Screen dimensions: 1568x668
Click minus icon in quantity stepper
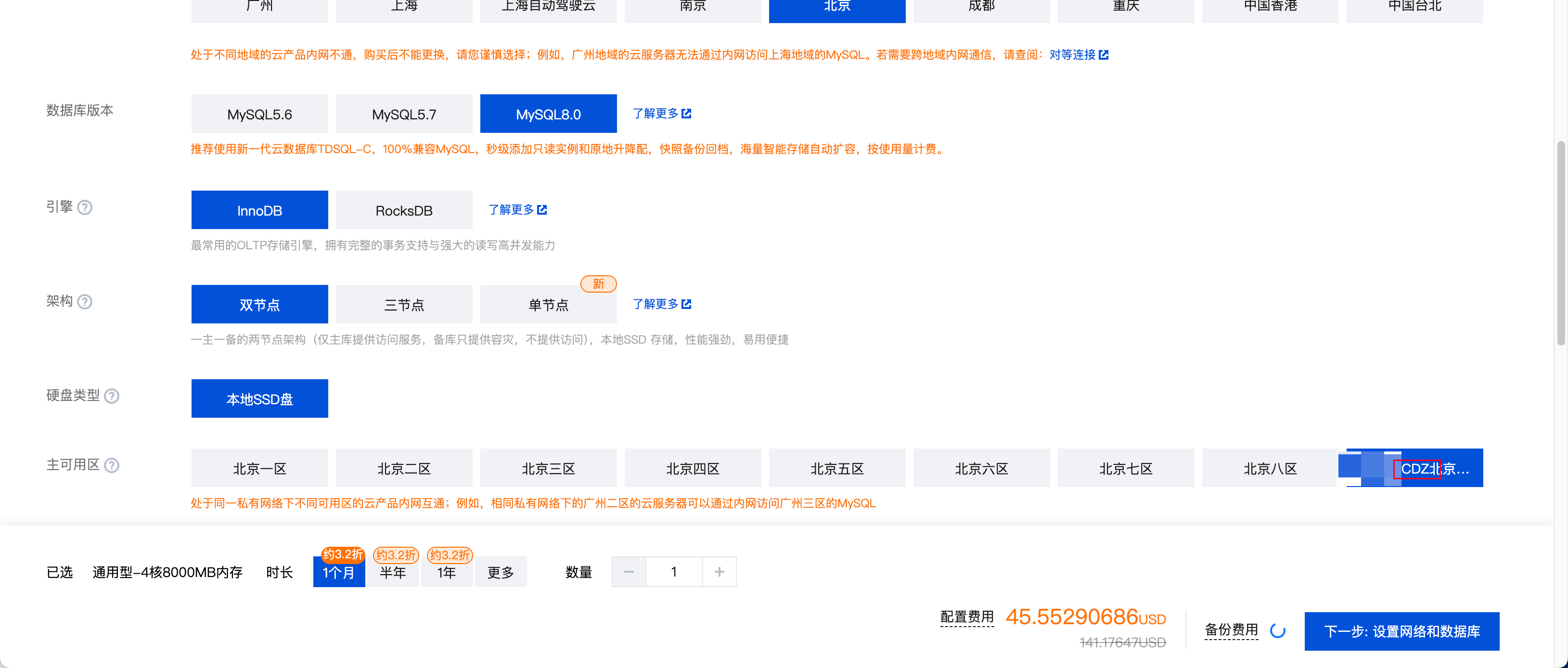point(629,572)
